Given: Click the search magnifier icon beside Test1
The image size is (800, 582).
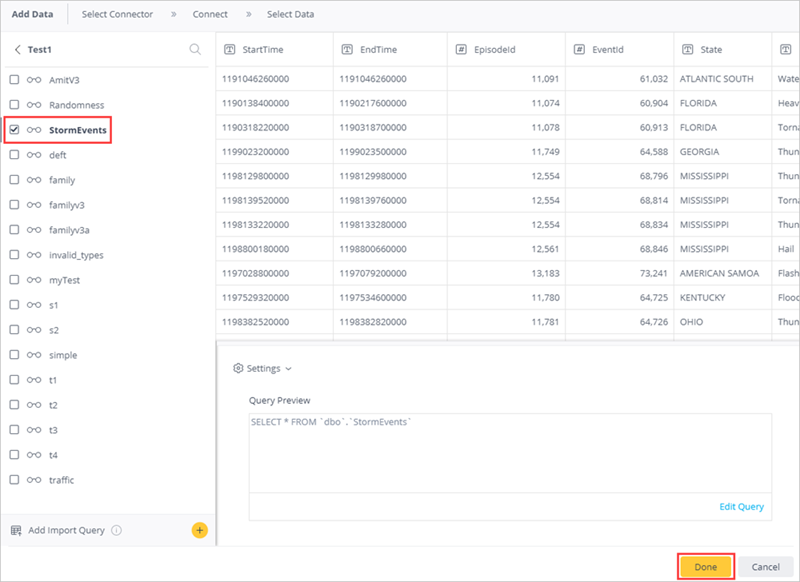Looking at the screenshot, I should point(195,49).
